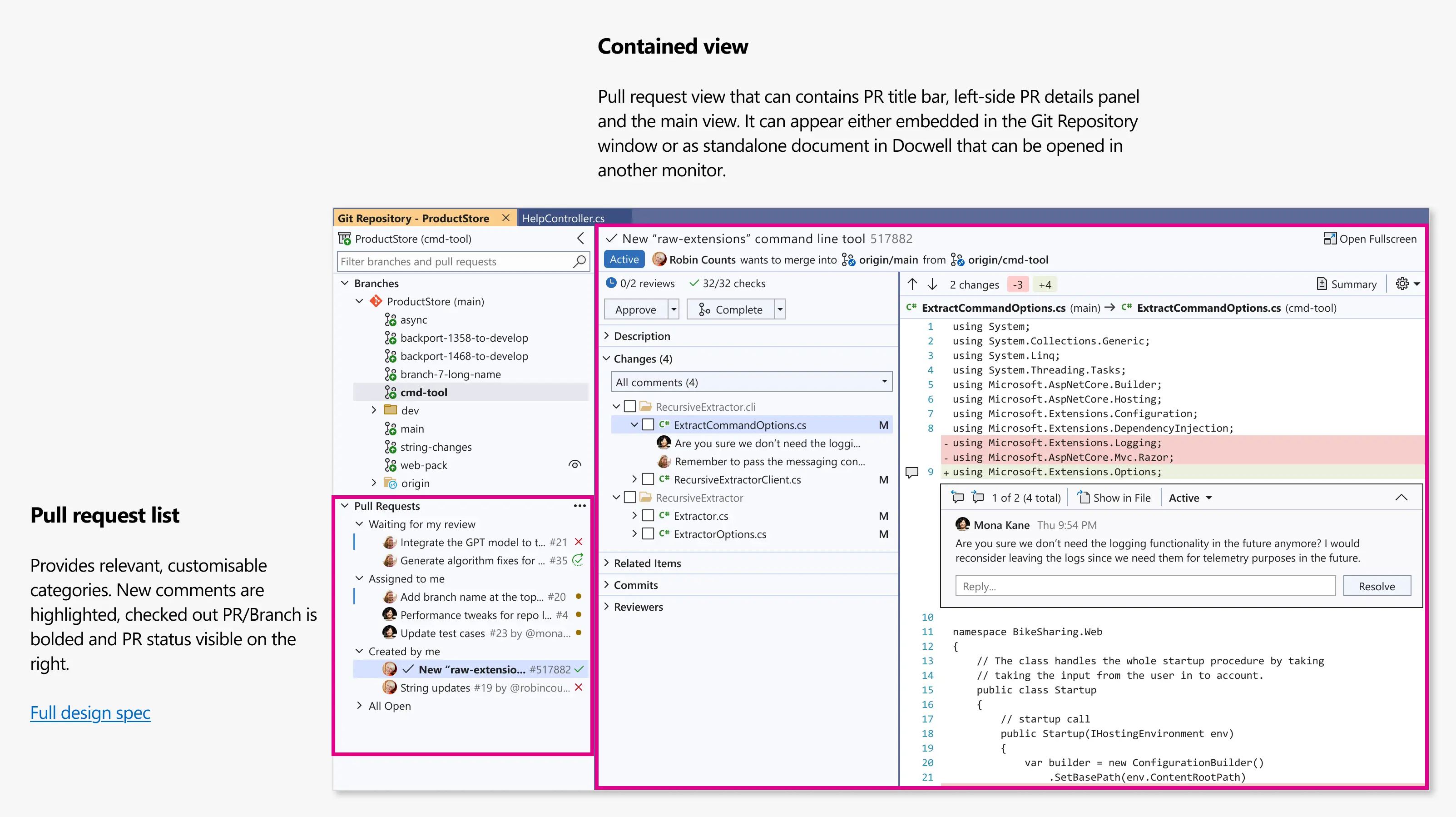The image size is (1456, 817).
Task: Switch to the HelpController.cs tab
Action: click(x=564, y=218)
